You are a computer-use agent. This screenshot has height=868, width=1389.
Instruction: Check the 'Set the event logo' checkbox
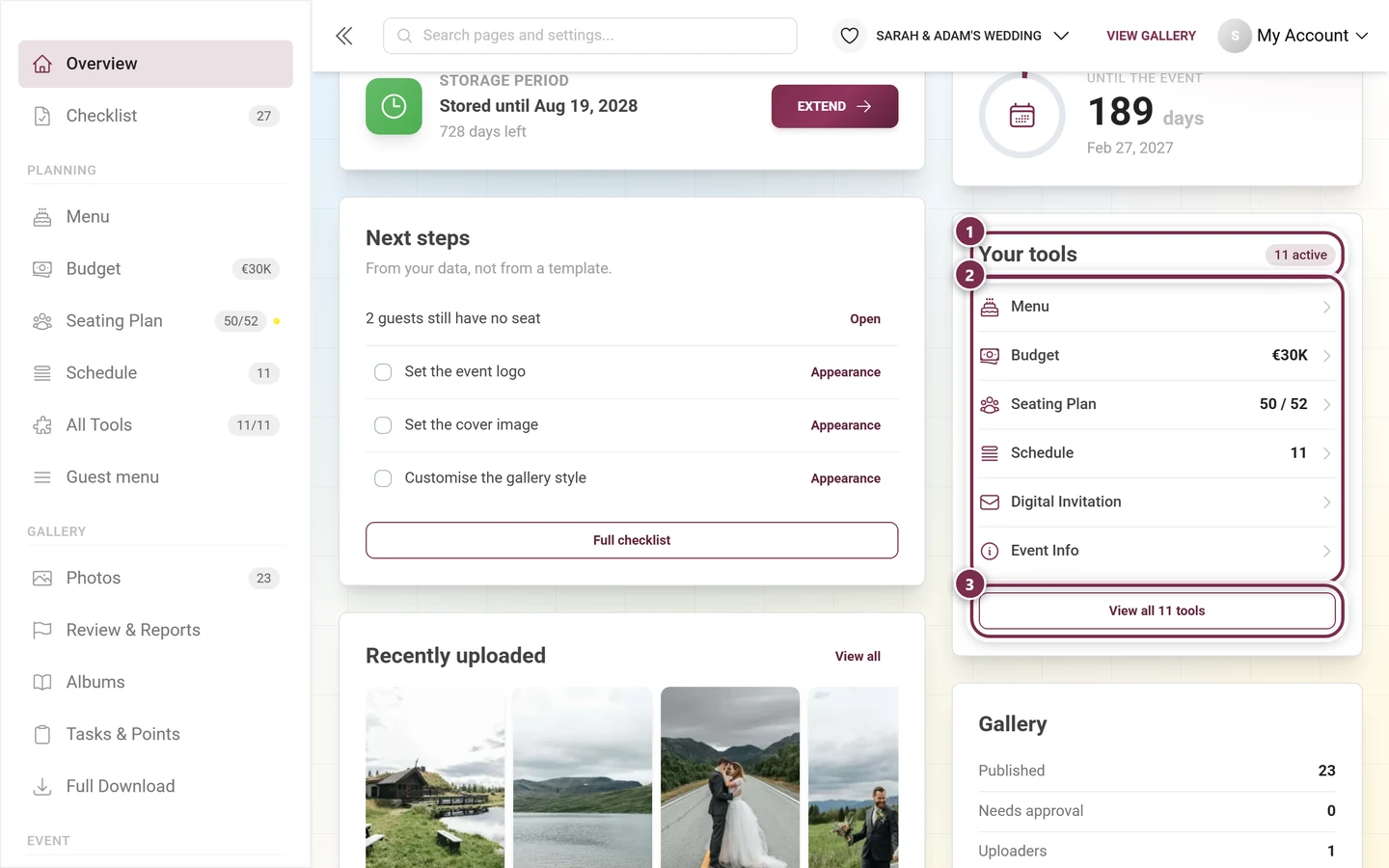[x=383, y=372]
